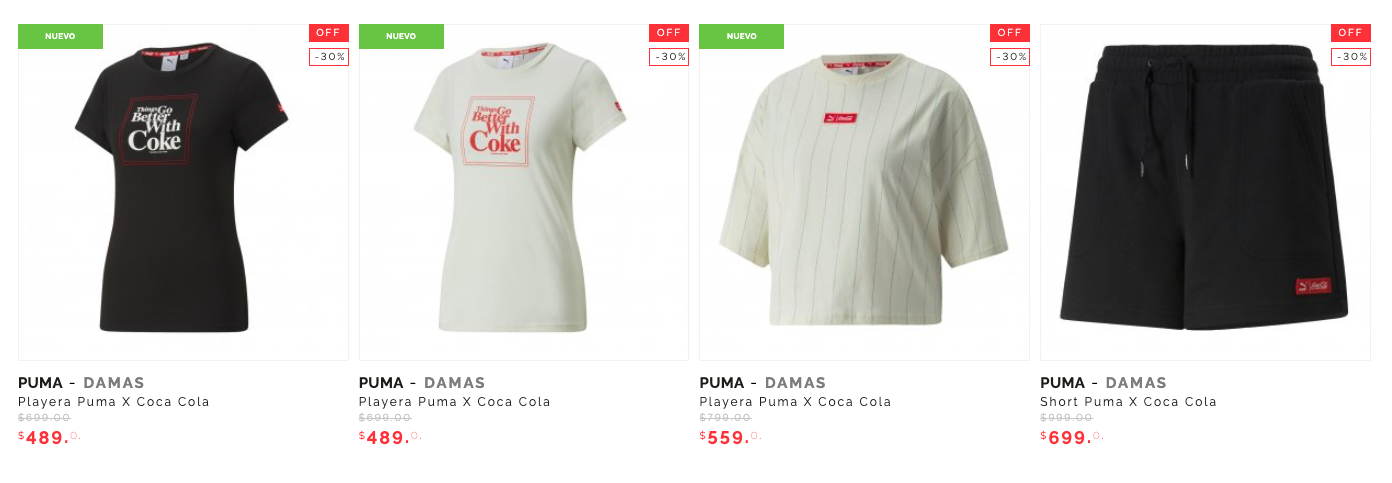Viewport: 1392px width, 483px height.
Task: Click the -30% tag on the light green t-shirt
Action: pos(669,57)
